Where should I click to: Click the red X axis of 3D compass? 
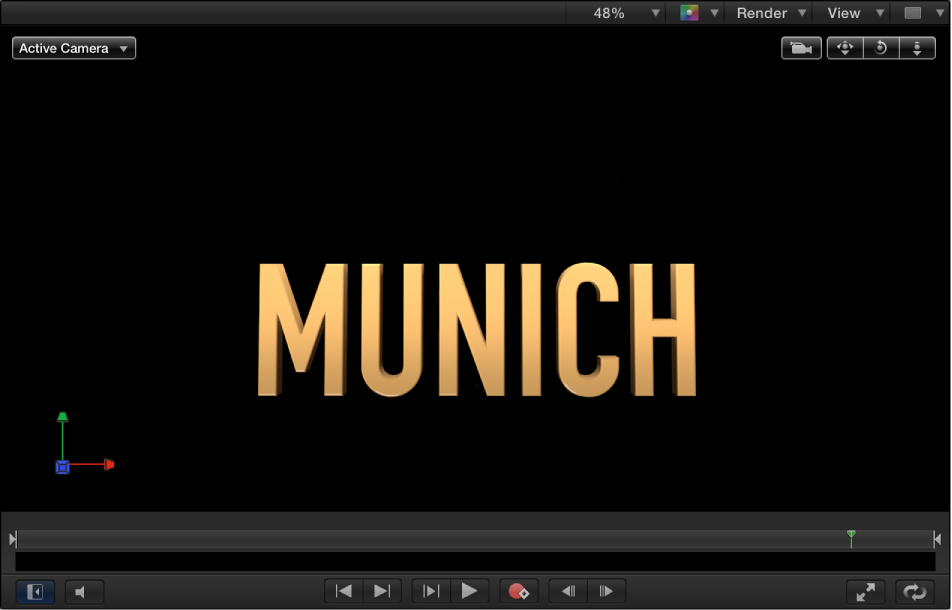tap(92, 464)
